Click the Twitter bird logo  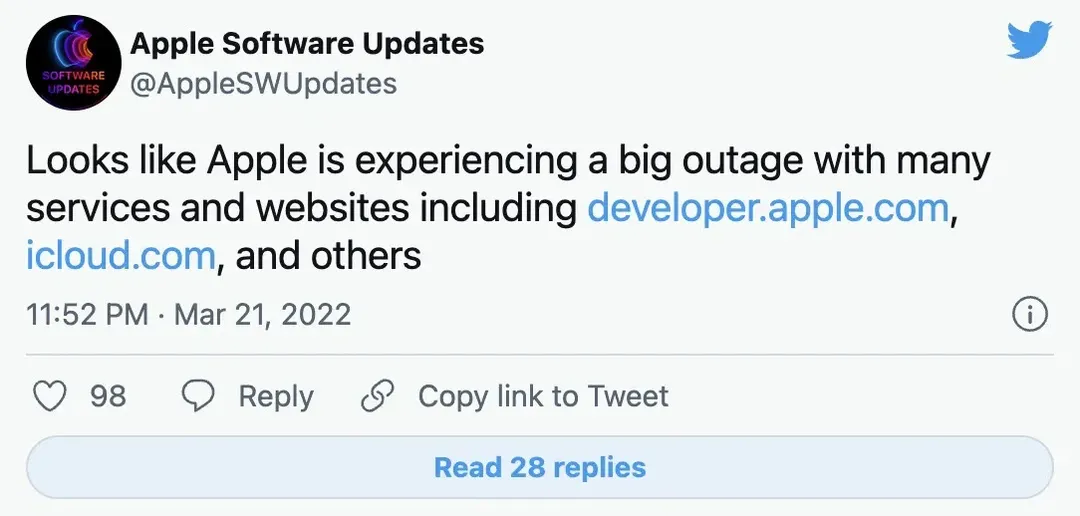[1029, 41]
